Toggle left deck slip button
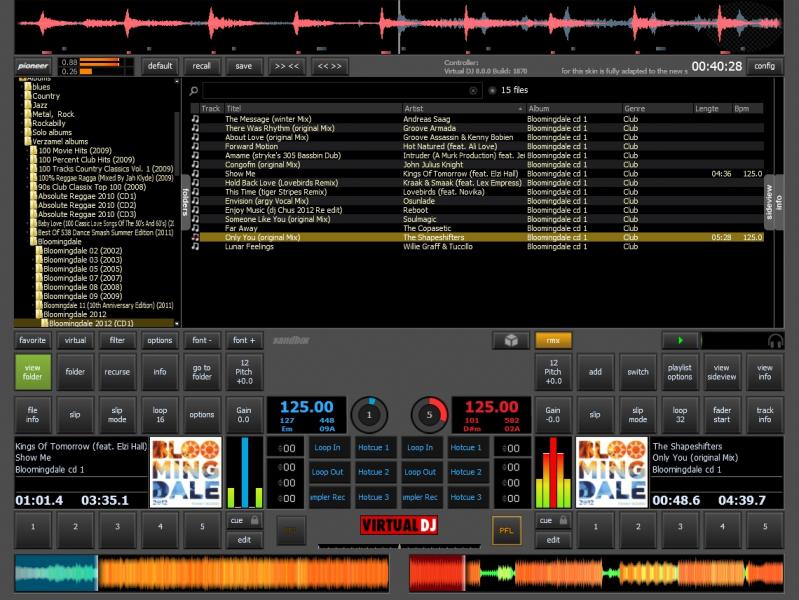 [x=75, y=415]
